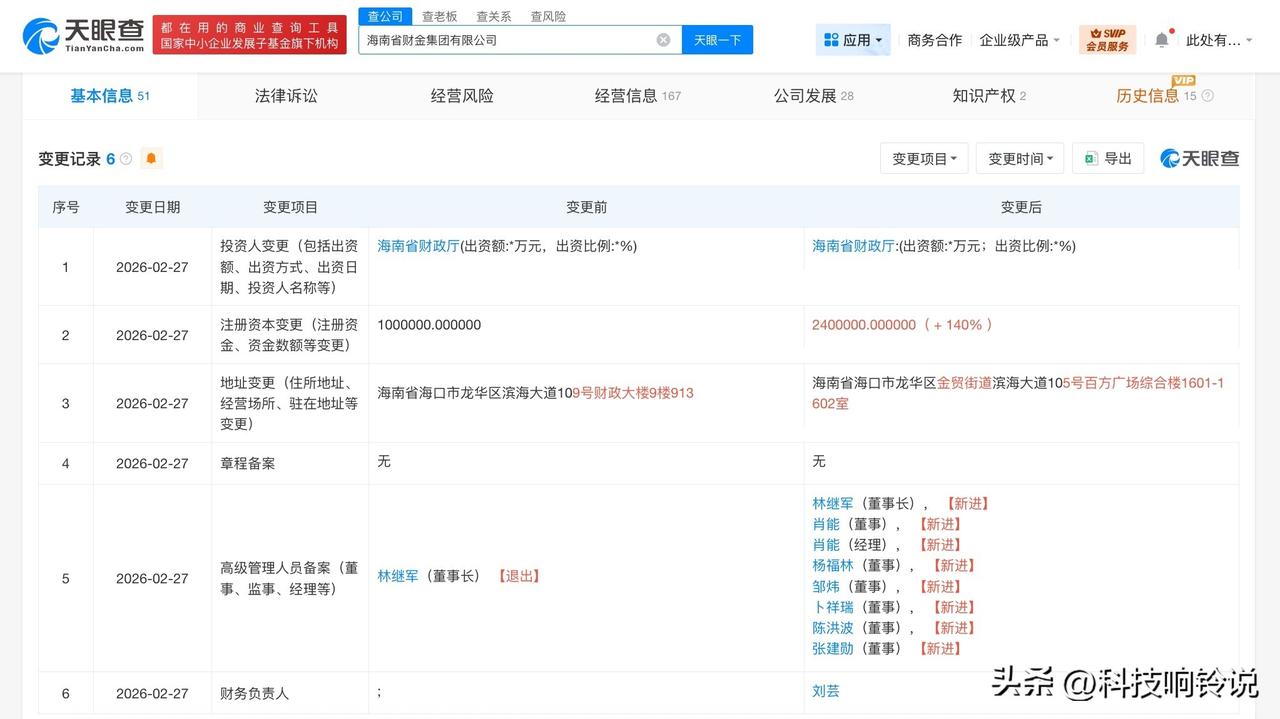Open 肖能 (董事) profile link
Viewport: 1280px width, 719px height.
826,524
